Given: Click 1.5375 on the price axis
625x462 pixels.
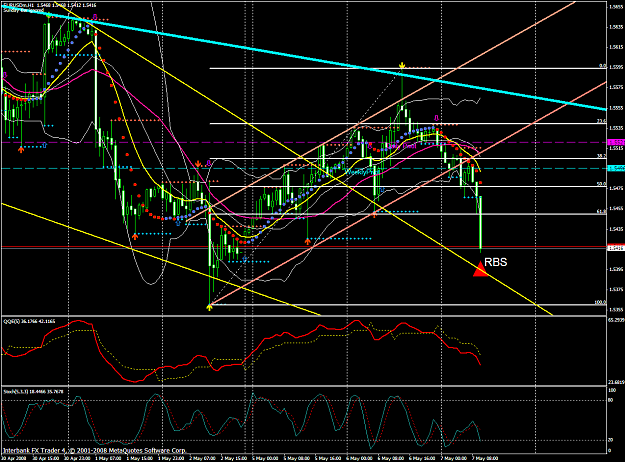Looking at the screenshot, I should (617, 289).
